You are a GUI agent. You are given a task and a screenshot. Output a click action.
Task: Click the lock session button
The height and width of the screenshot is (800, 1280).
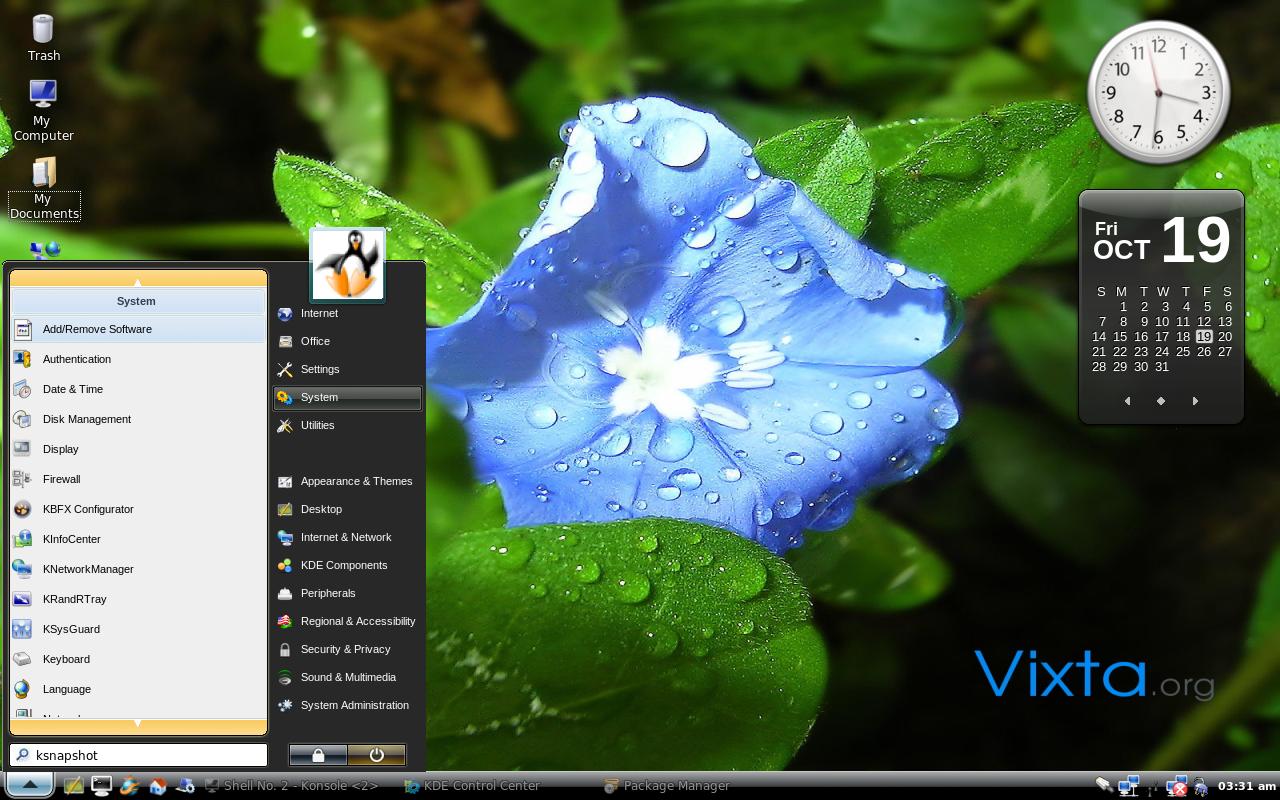318,755
